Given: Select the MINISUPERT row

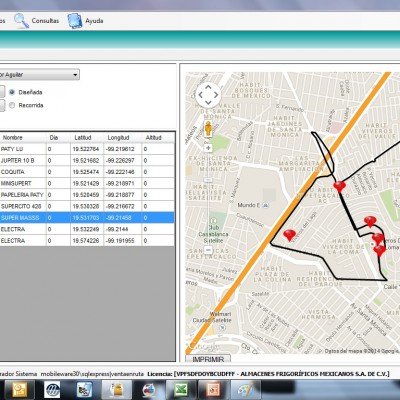Looking at the screenshot, I should click(87, 183).
